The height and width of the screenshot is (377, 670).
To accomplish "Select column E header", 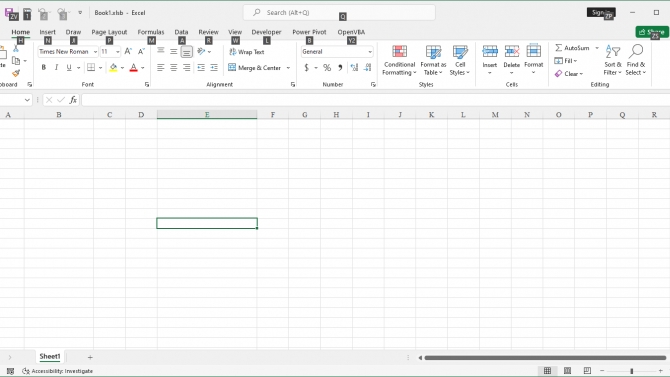I will point(207,115).
